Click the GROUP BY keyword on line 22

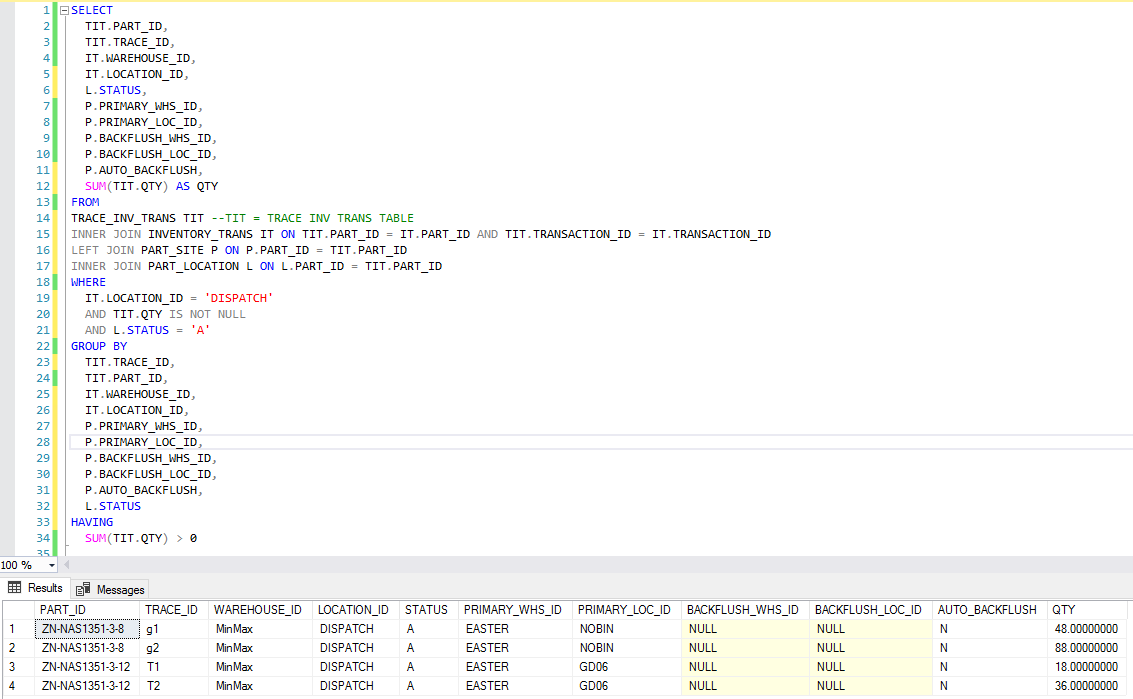(99, 346)
